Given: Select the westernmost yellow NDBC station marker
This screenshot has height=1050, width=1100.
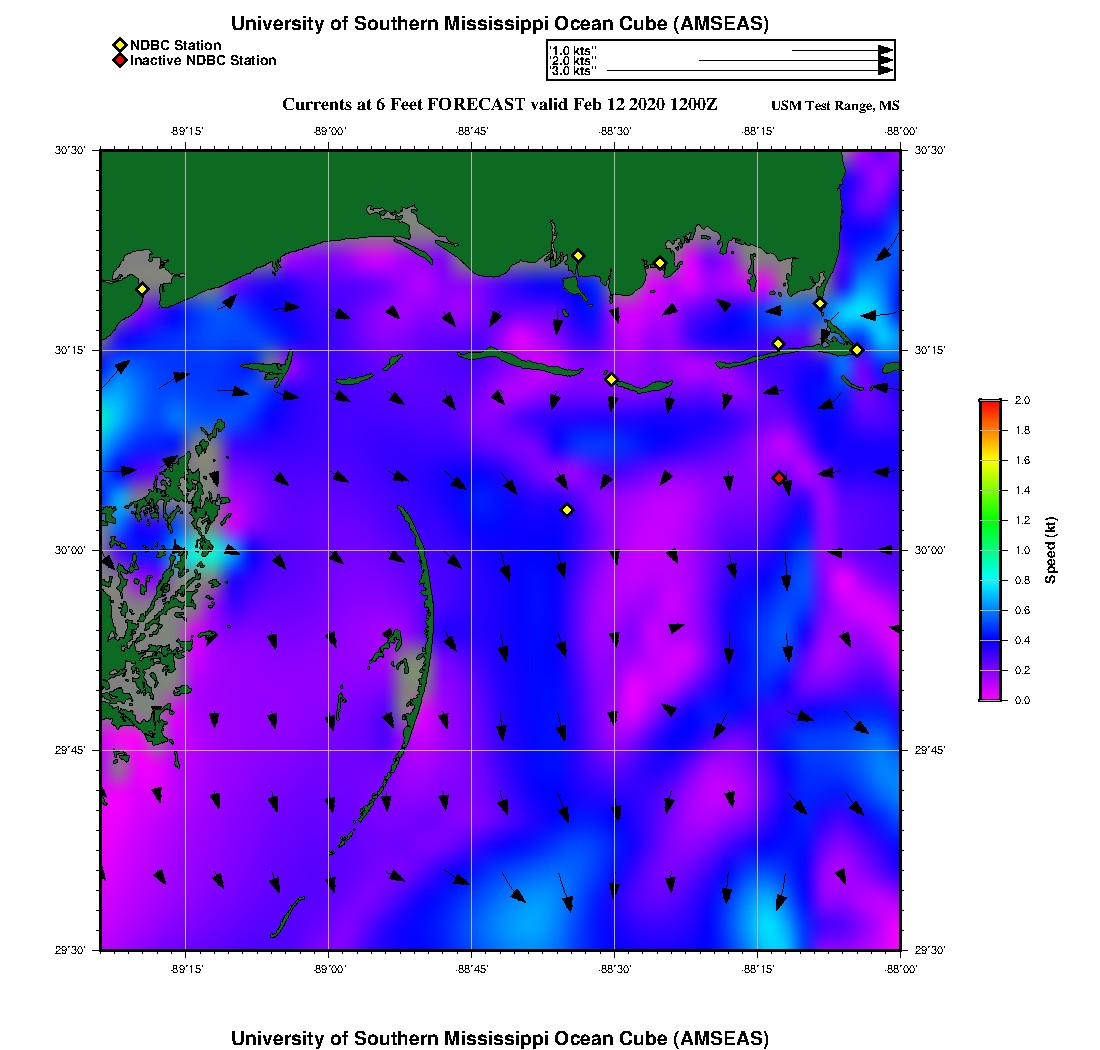Looking at the screenshot, I should 143,289.
